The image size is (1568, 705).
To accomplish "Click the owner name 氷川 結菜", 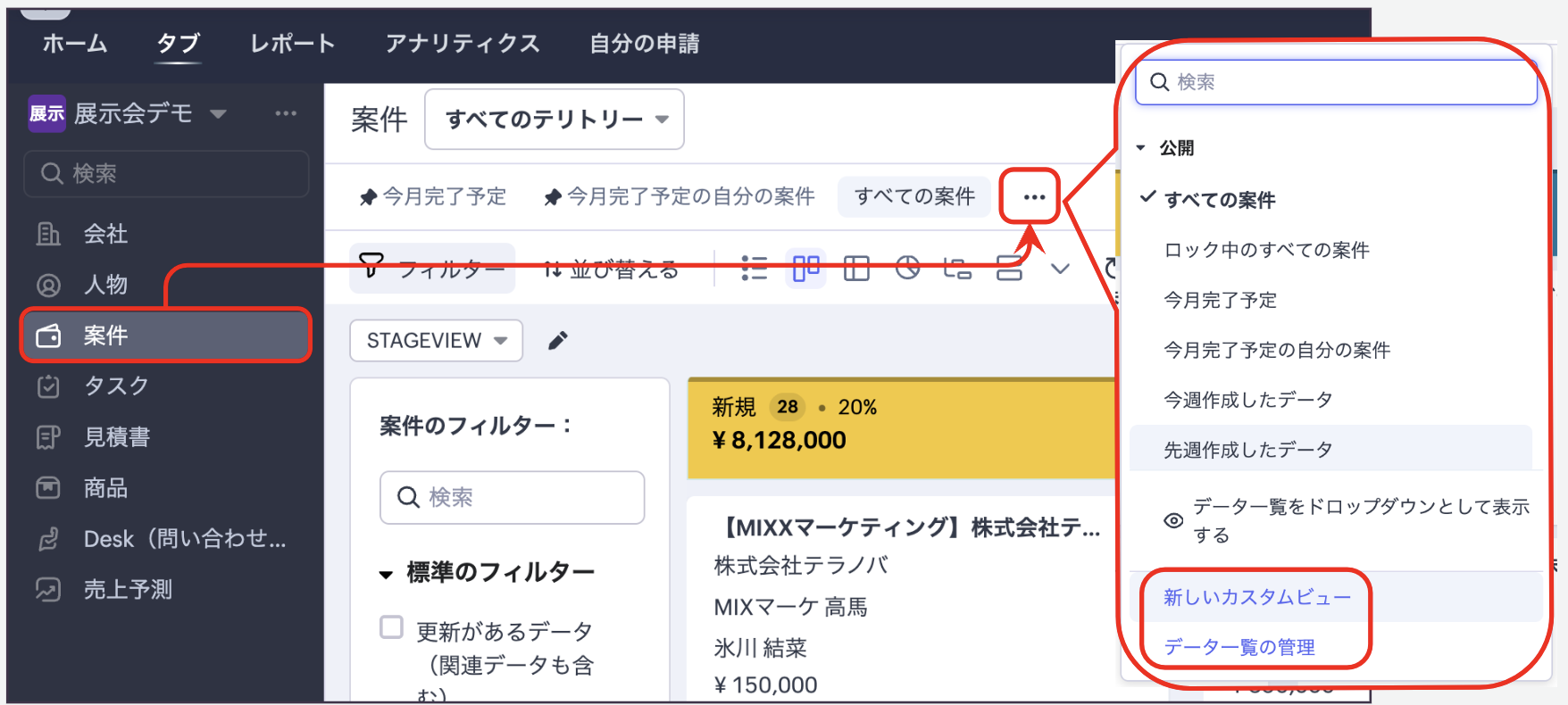I will click(760, 648).
